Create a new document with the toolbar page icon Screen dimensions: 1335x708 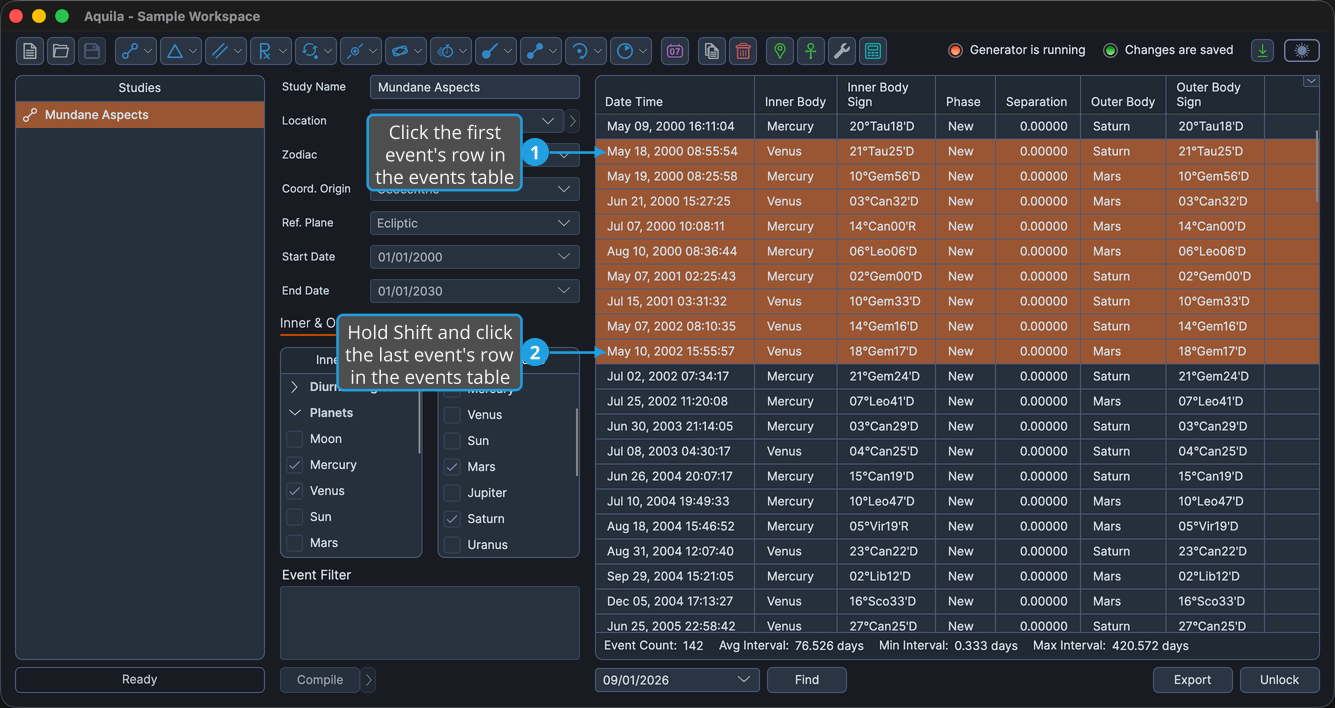(x=30, y=51)
